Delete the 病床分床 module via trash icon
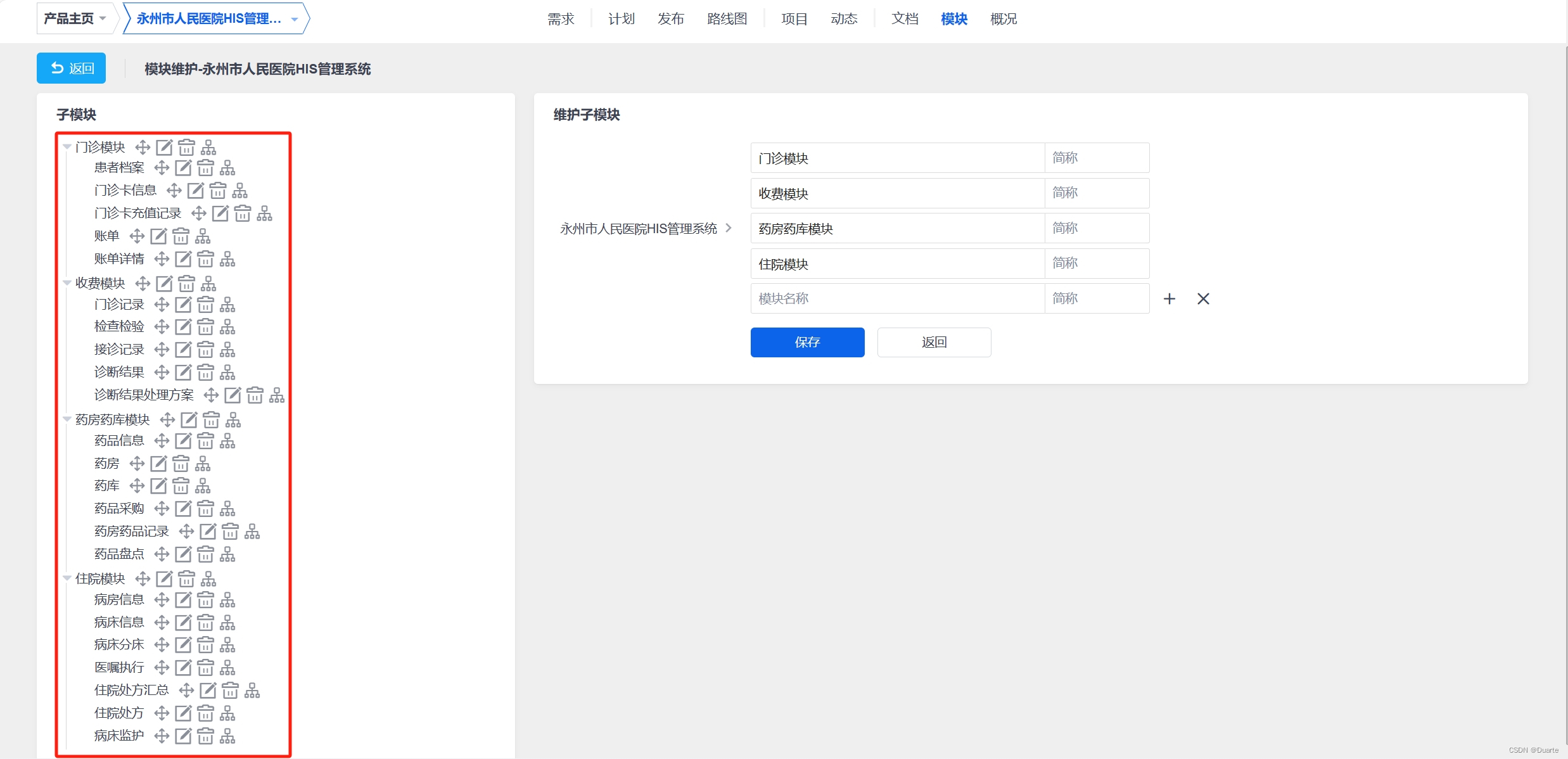The image size is (1568, 759). pos(205,645)
